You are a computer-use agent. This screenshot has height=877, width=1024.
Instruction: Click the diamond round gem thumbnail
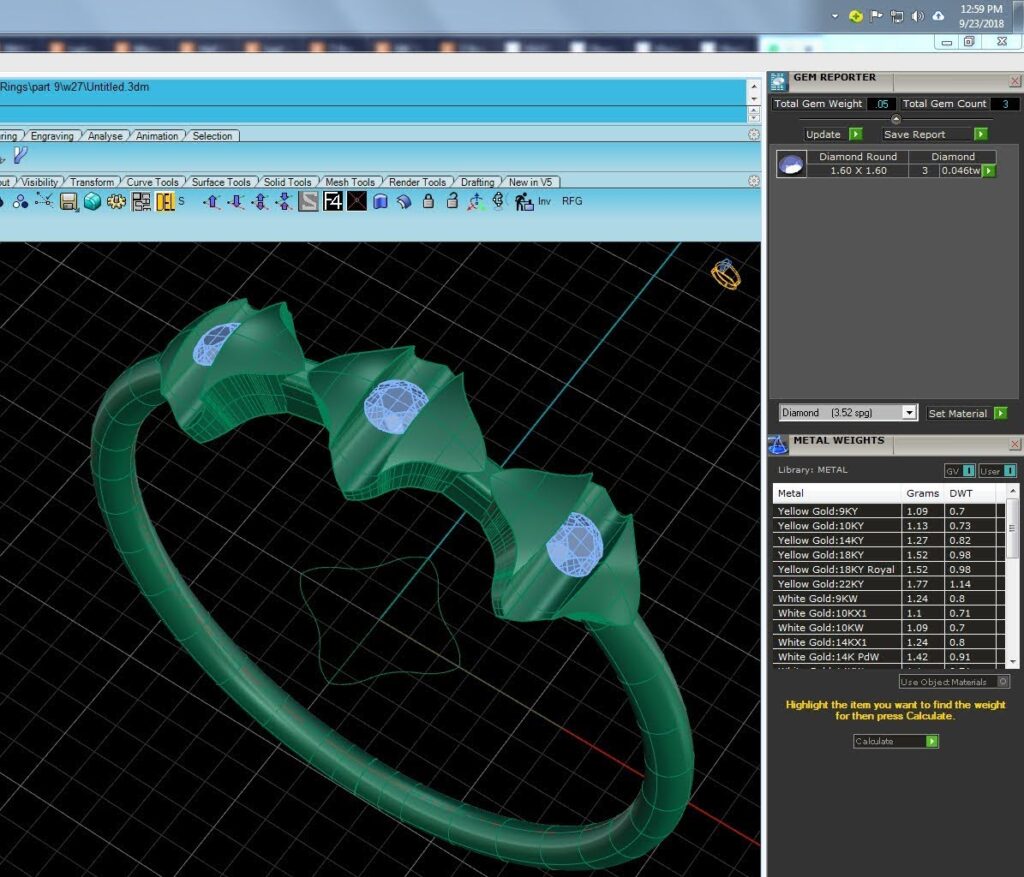pos(791,164)
